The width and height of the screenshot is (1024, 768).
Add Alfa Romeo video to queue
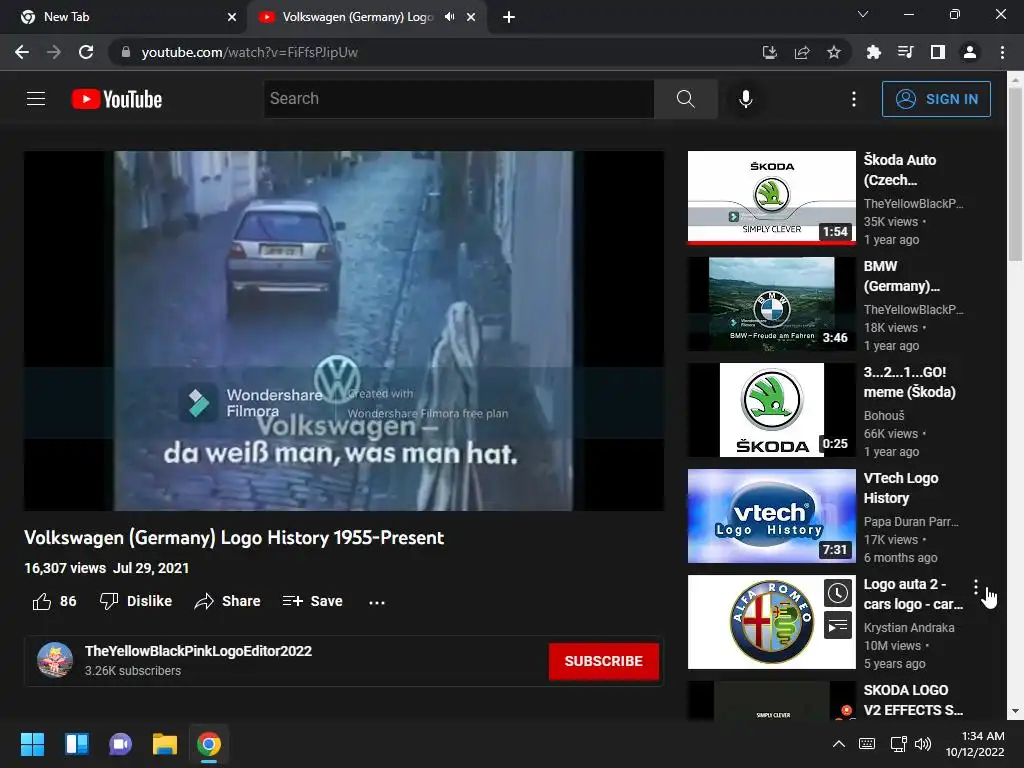coord(838,626)
